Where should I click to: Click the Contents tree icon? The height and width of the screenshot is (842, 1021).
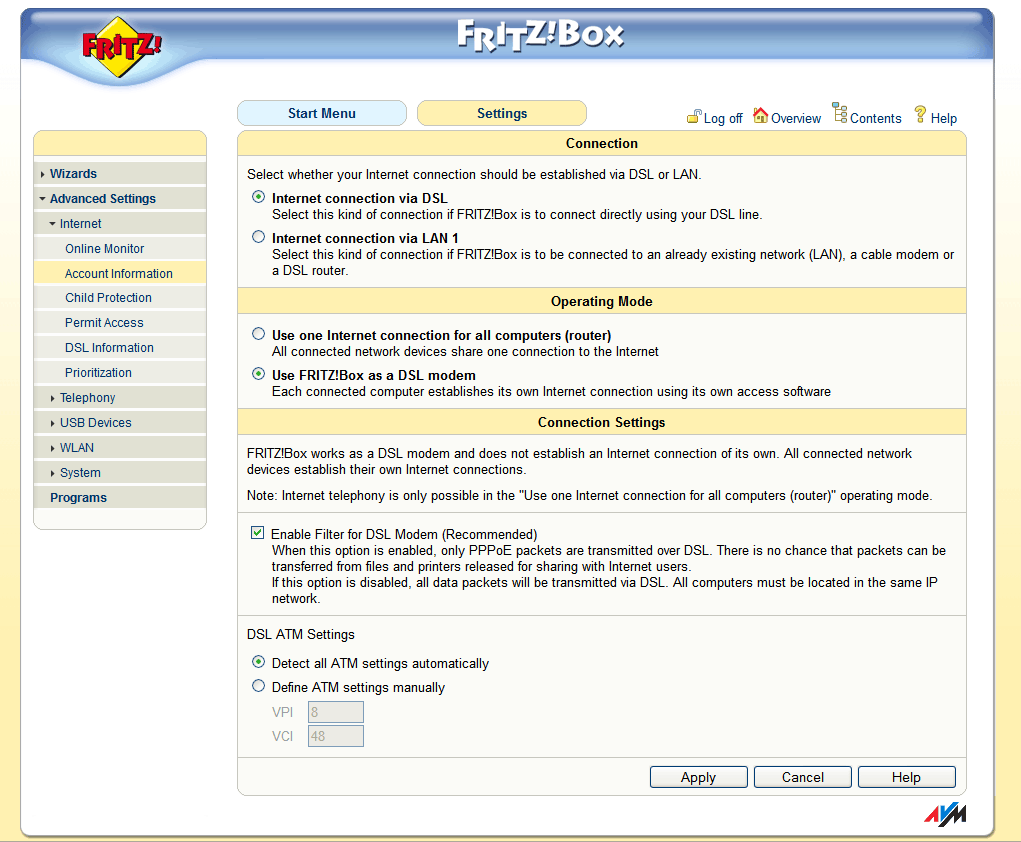tap(840, 113)
